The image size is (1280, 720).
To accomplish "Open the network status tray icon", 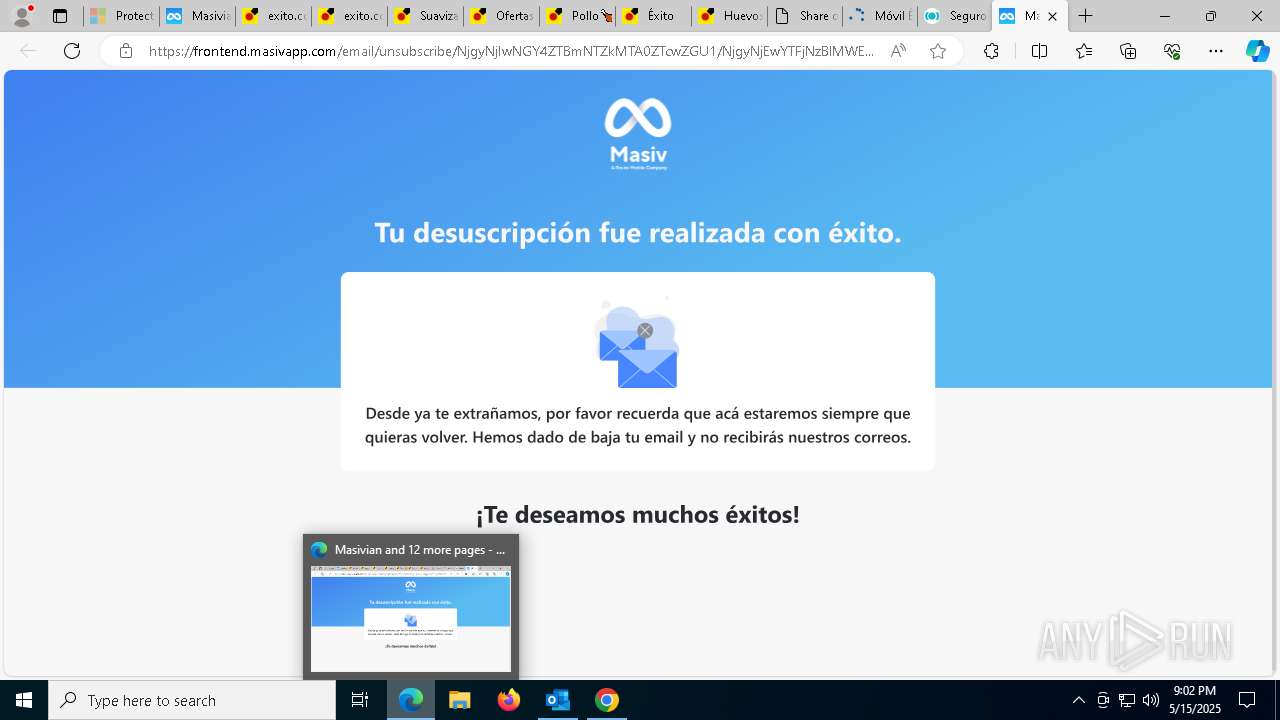I will (x=1126, y=700).
